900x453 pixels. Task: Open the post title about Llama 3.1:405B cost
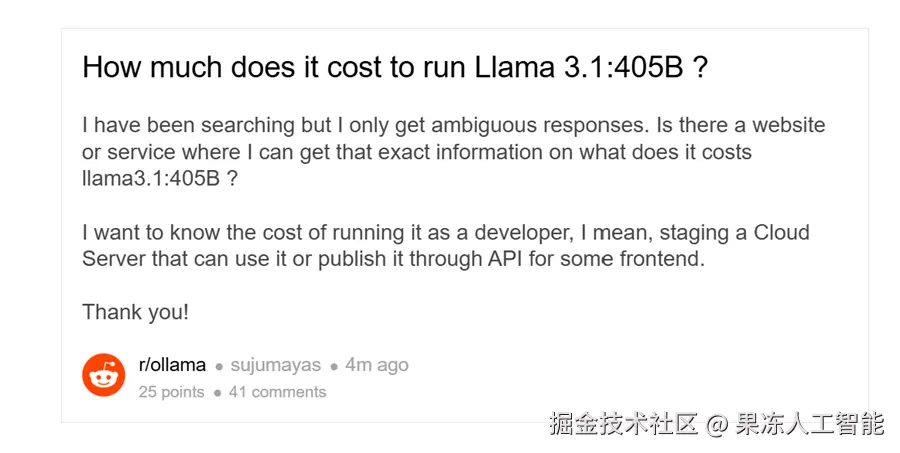point(395,67)
